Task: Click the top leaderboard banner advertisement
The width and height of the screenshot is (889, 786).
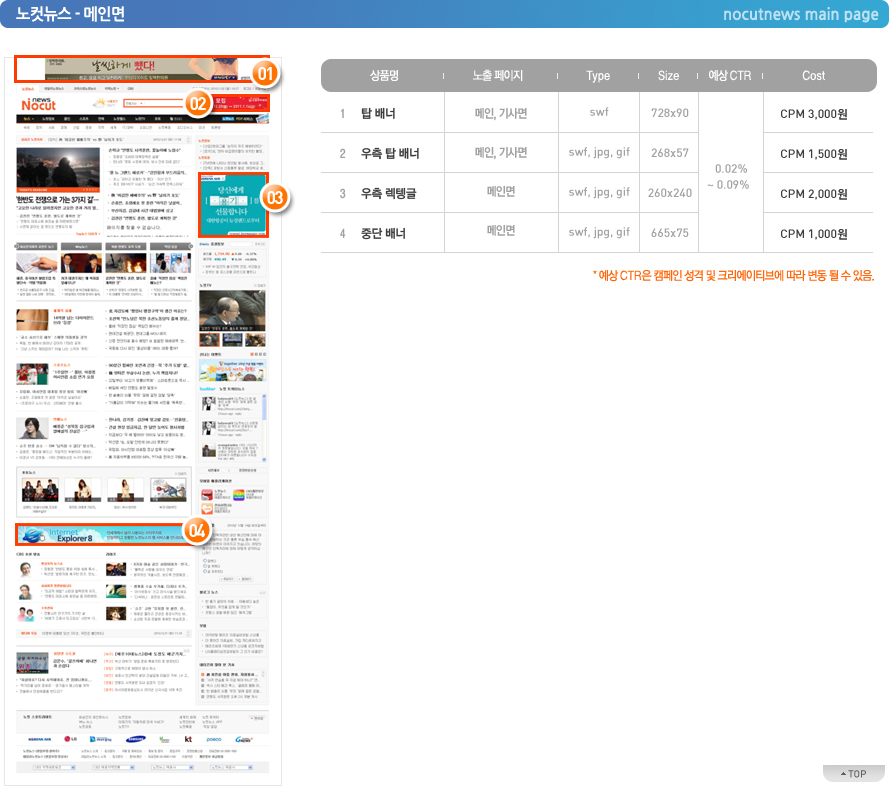Action: tap(142, 69)
